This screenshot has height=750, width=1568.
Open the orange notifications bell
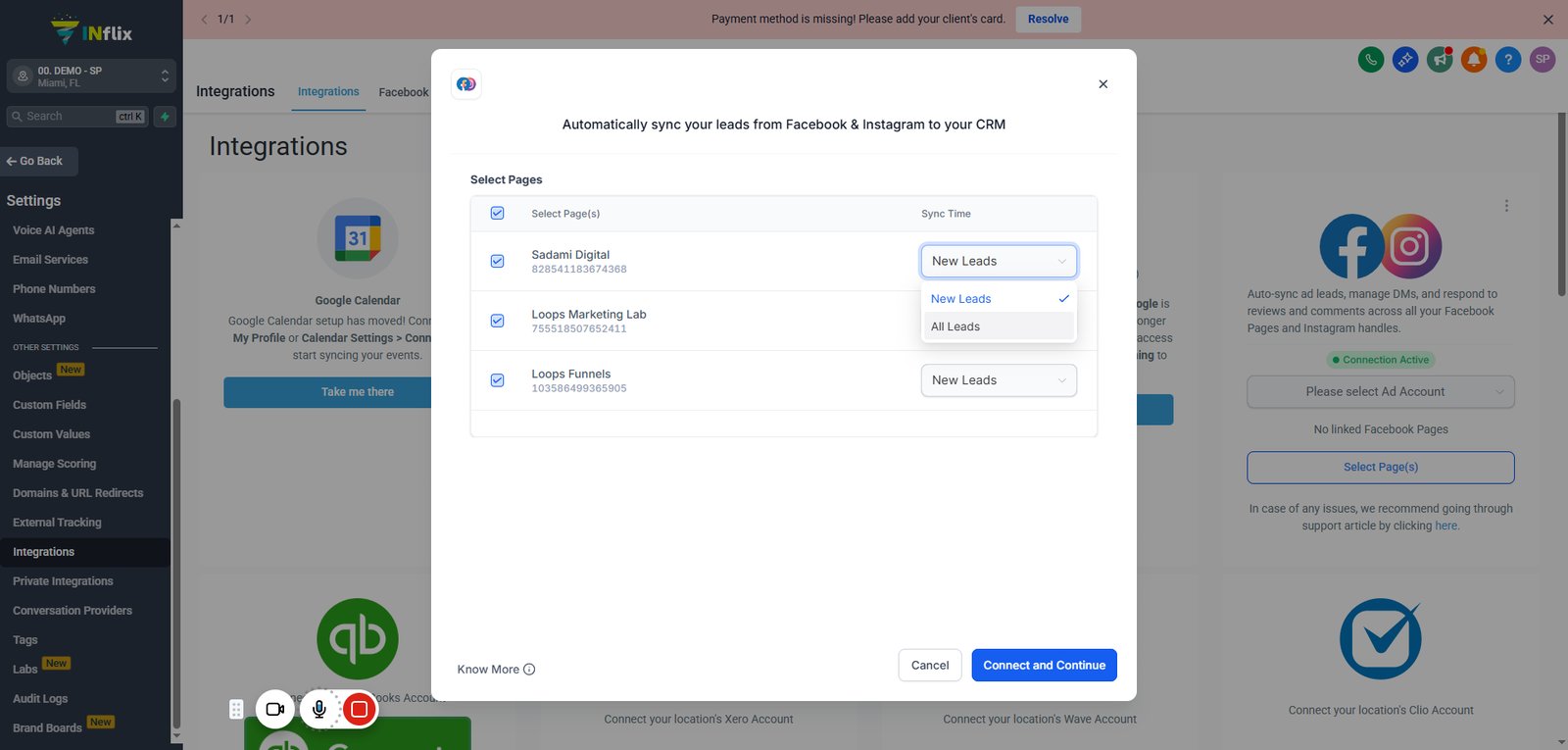(x=1474, y=60)
